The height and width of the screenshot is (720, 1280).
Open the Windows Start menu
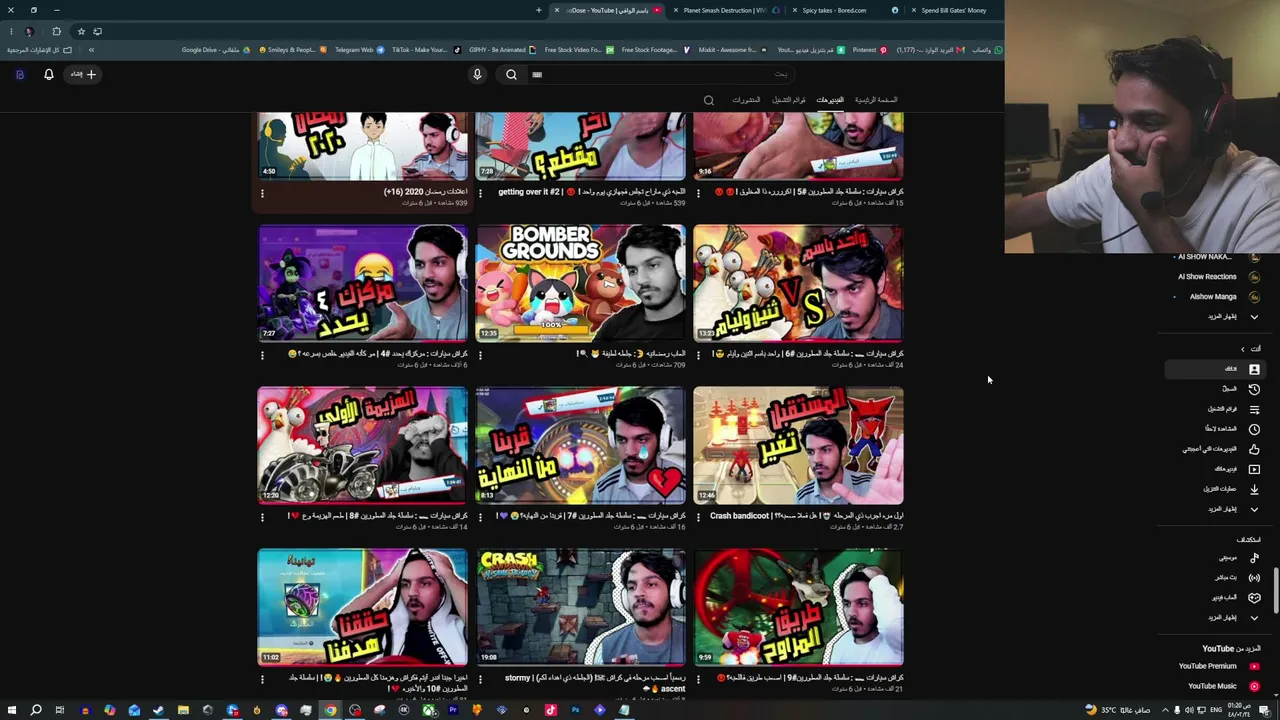[11, 710]
